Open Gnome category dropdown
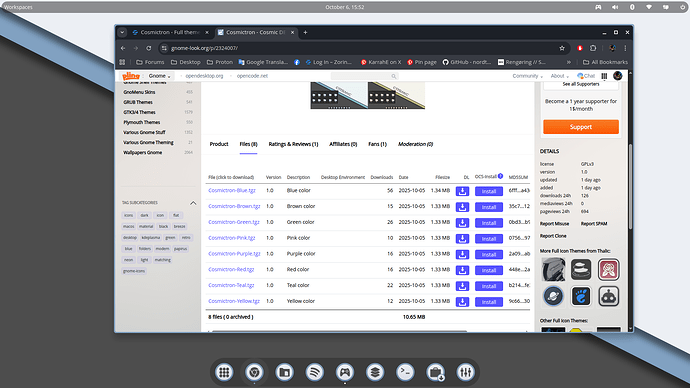 coord(159,76)
